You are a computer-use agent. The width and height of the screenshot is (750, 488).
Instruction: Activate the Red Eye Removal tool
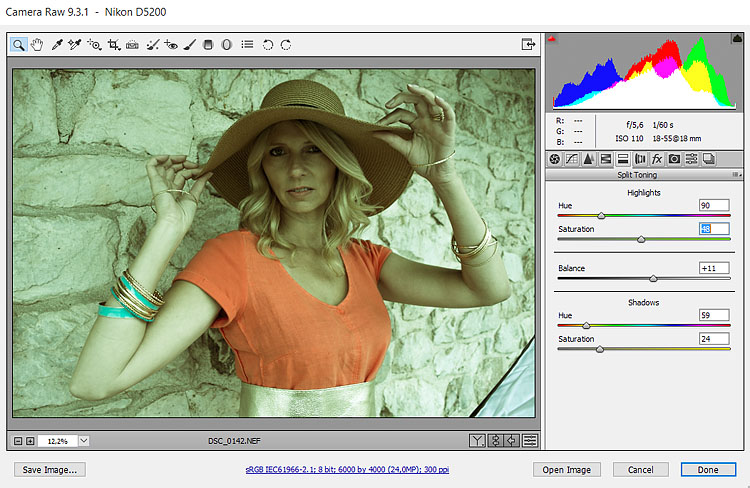click(x=171, y=44)
